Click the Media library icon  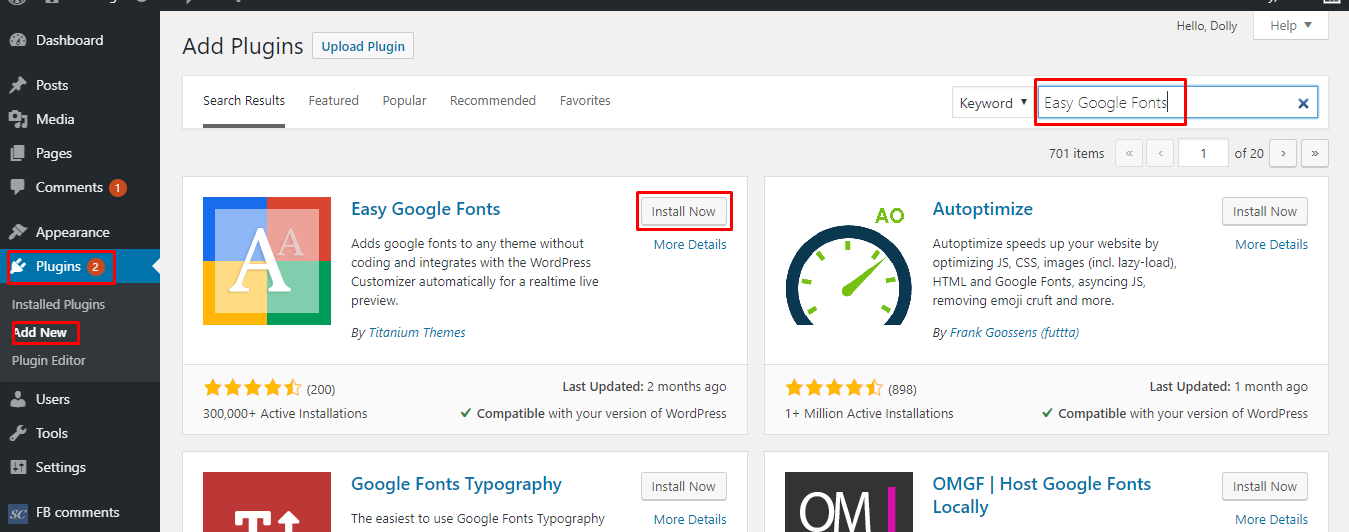tap(18, 119)
